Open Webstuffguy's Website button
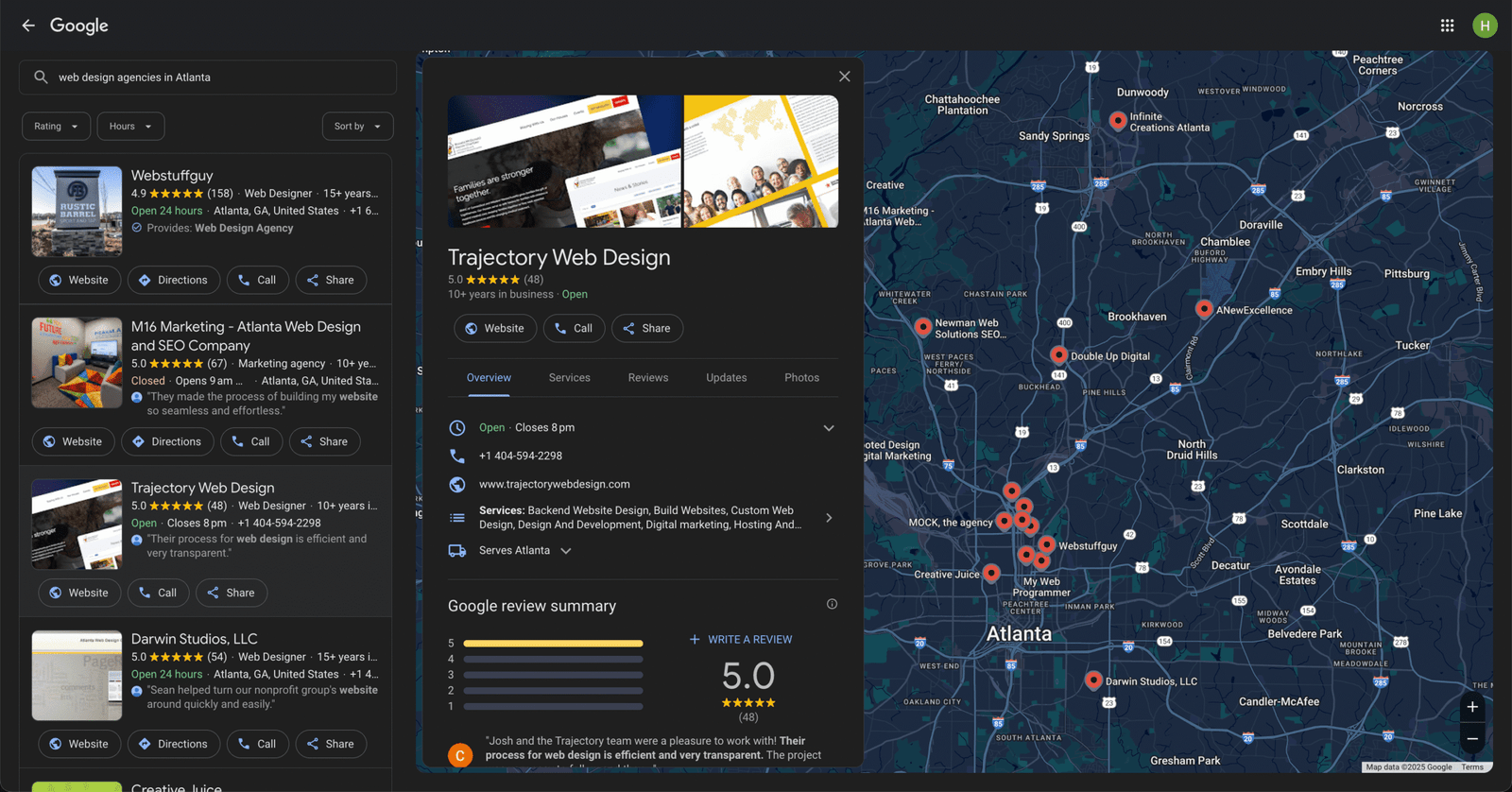Viewport: 1512px width, 792px height. click(x=79, y=280)
